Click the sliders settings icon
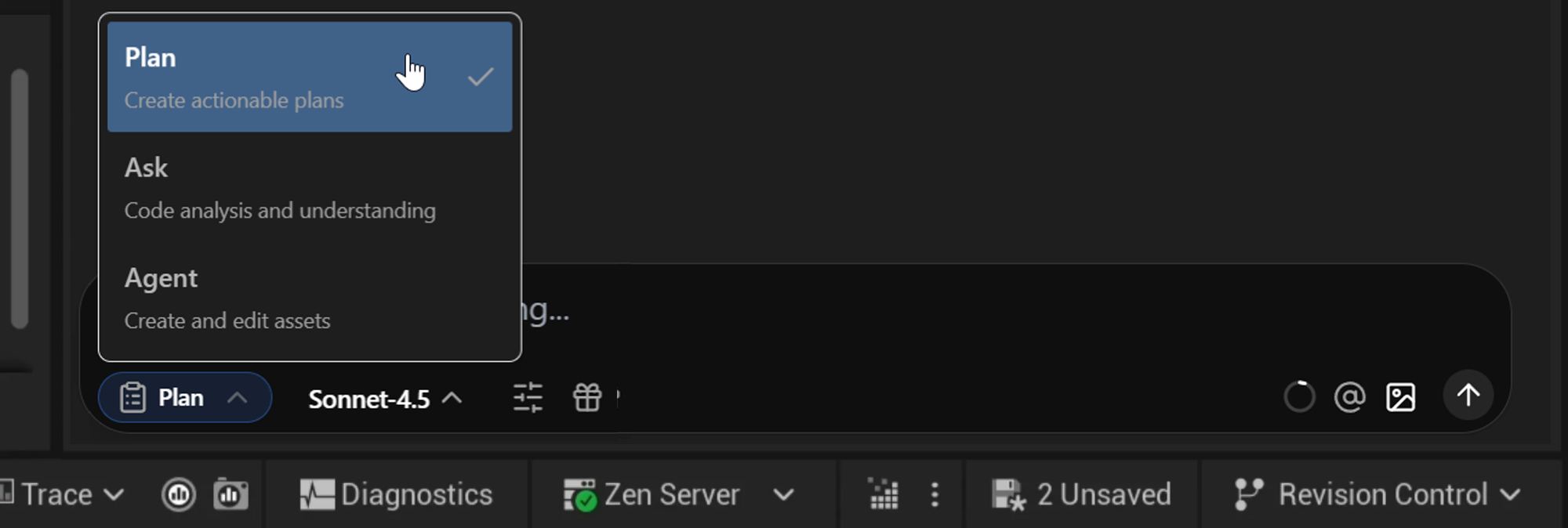The image size is (1568, 528). click(528, 398)
